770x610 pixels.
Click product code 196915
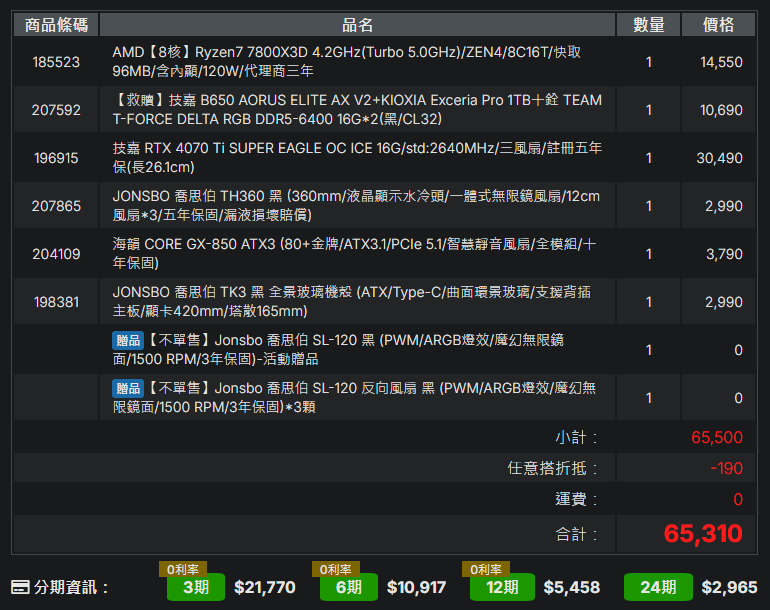pos(56,158)
